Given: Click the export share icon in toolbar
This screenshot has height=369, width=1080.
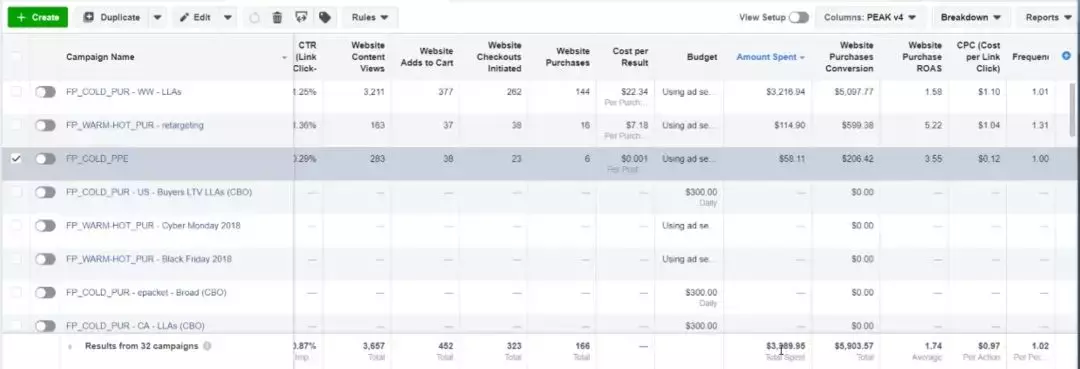Looking at the screenshot, I should tap(300, 17).
